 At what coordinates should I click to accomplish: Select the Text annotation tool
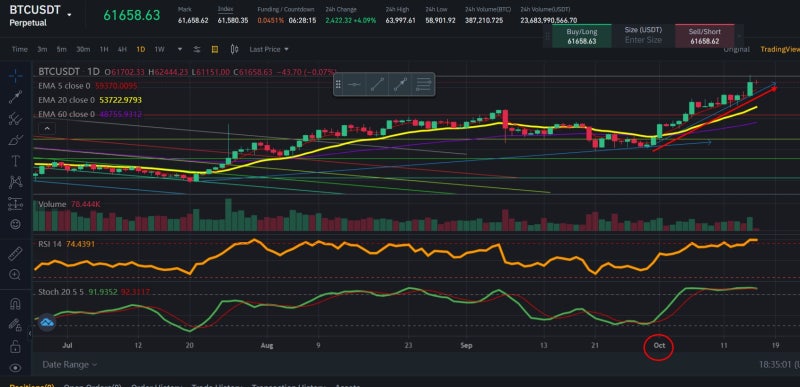[x=15, y=161]
